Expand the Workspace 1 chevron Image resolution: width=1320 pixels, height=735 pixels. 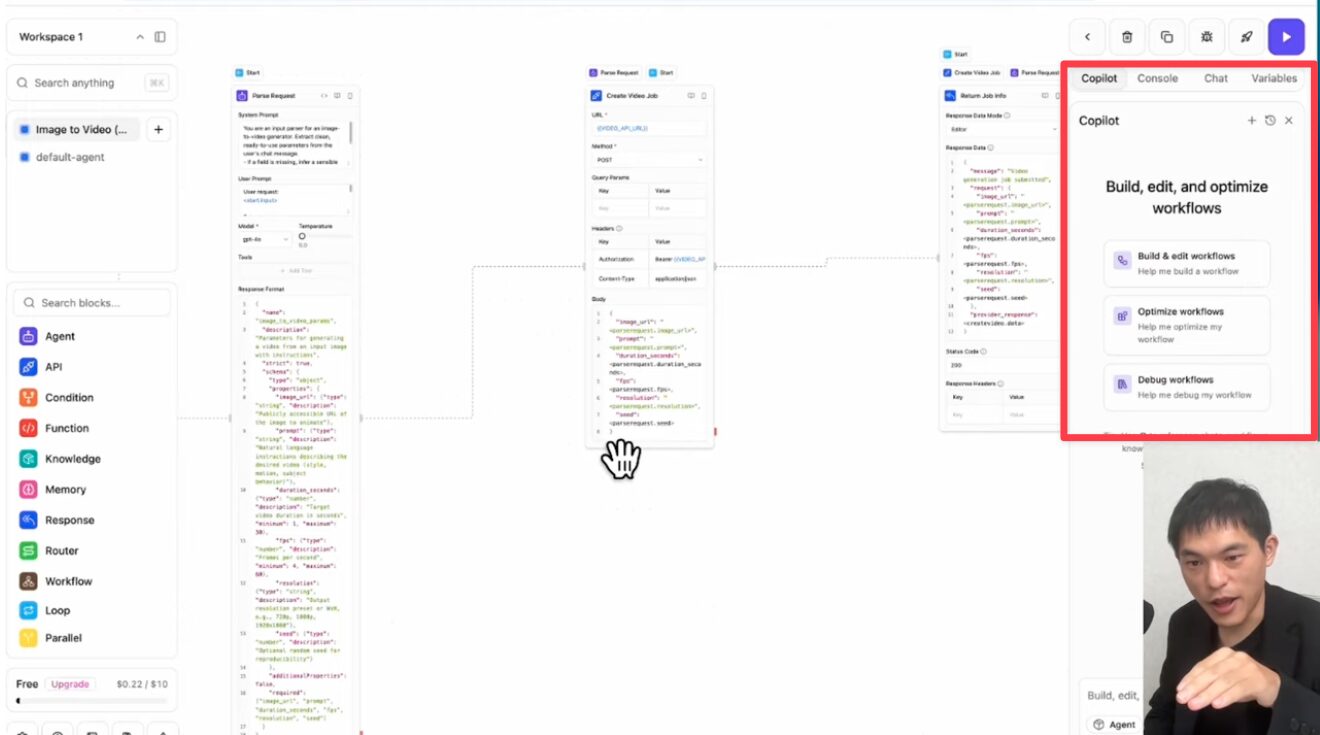140,37
